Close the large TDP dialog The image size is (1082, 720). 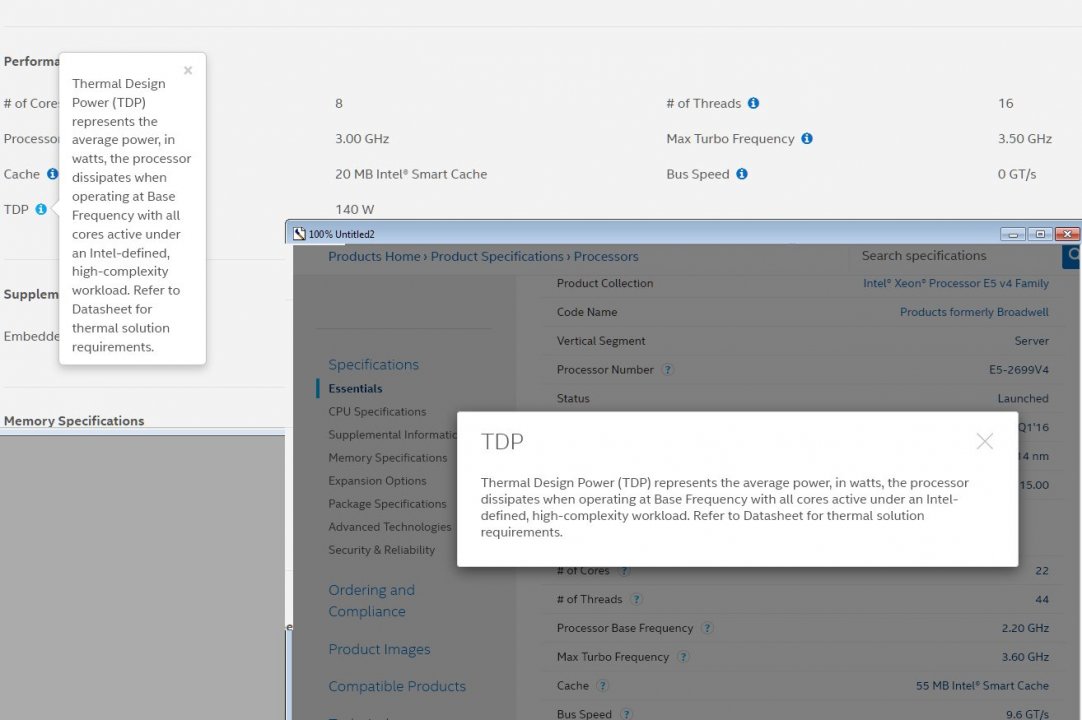click(x=984, y=441)
